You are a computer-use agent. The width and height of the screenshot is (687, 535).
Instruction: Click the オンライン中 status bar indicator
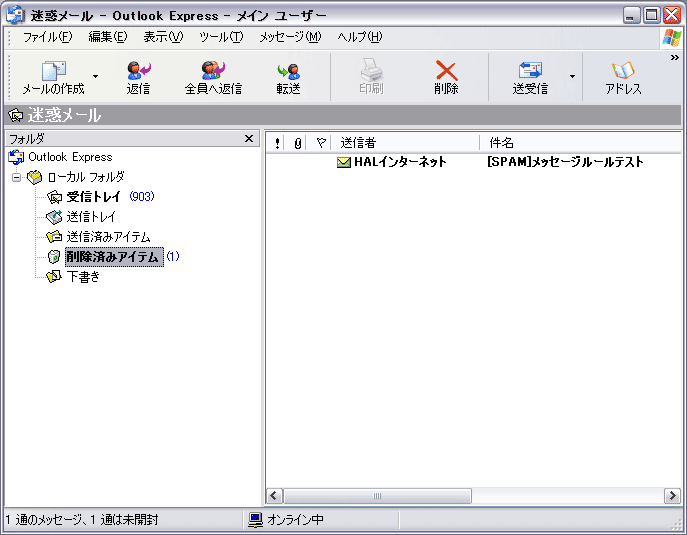point(295,520)
